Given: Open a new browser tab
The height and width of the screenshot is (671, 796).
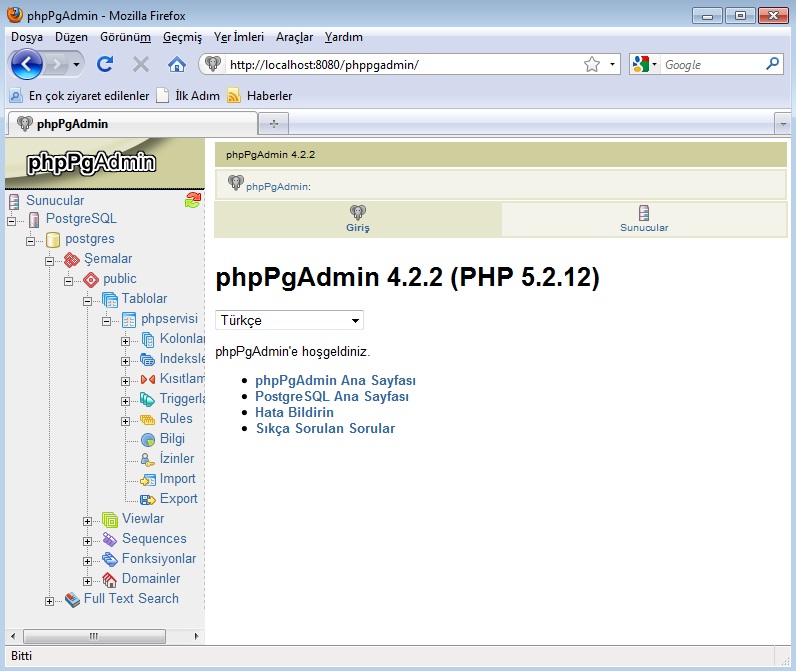Looking at the screenshot, I should 274,124.
